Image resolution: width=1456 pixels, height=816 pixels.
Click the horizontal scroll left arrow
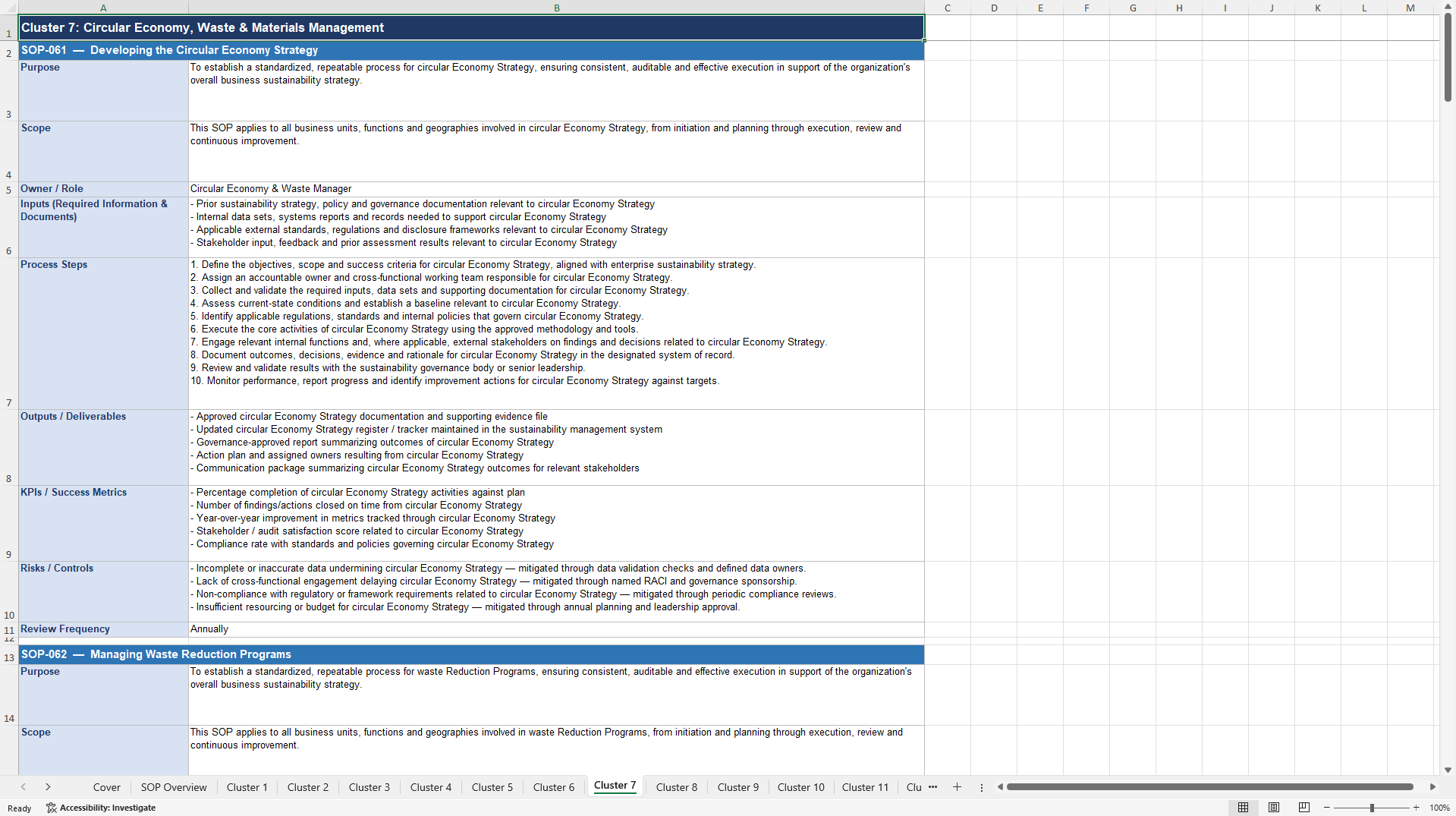coord(1000,787)
